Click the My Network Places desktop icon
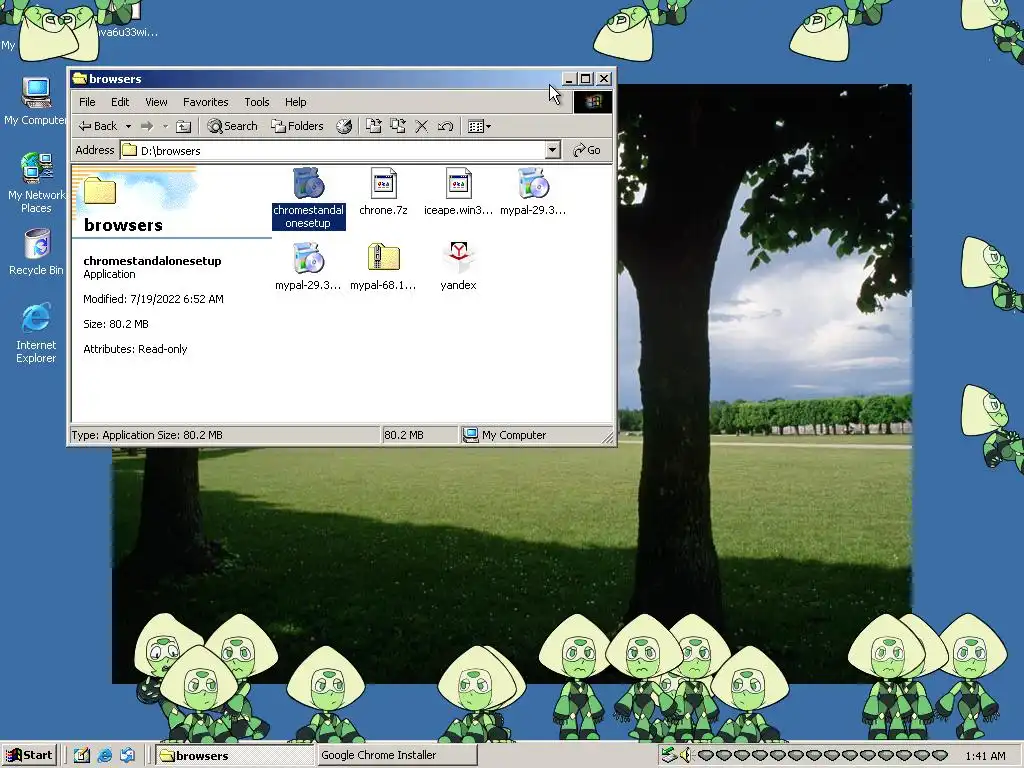Viewport: 1024px width, 768px height. [x=36, y=182]
